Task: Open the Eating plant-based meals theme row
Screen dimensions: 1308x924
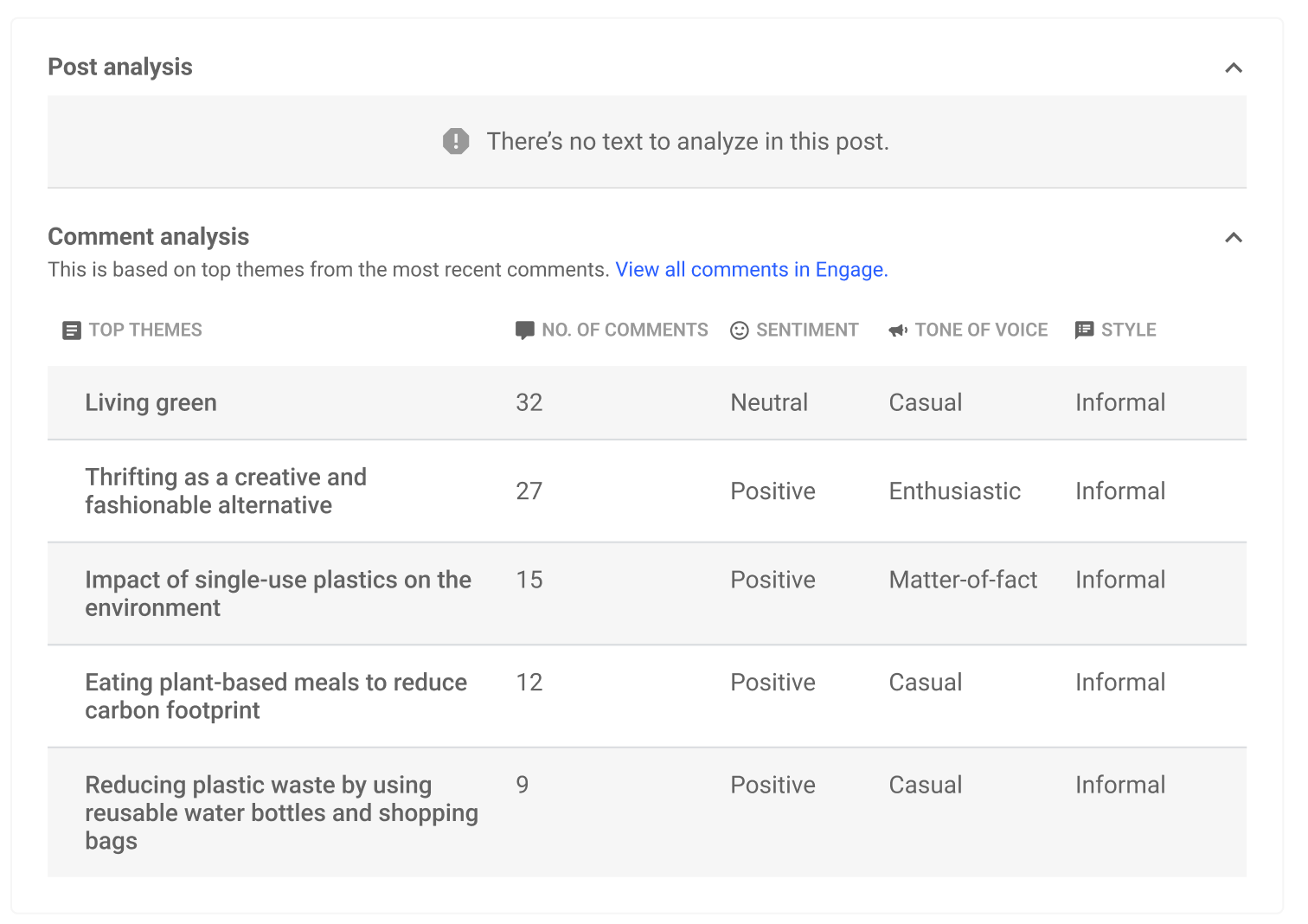Action: coord(647,696)
